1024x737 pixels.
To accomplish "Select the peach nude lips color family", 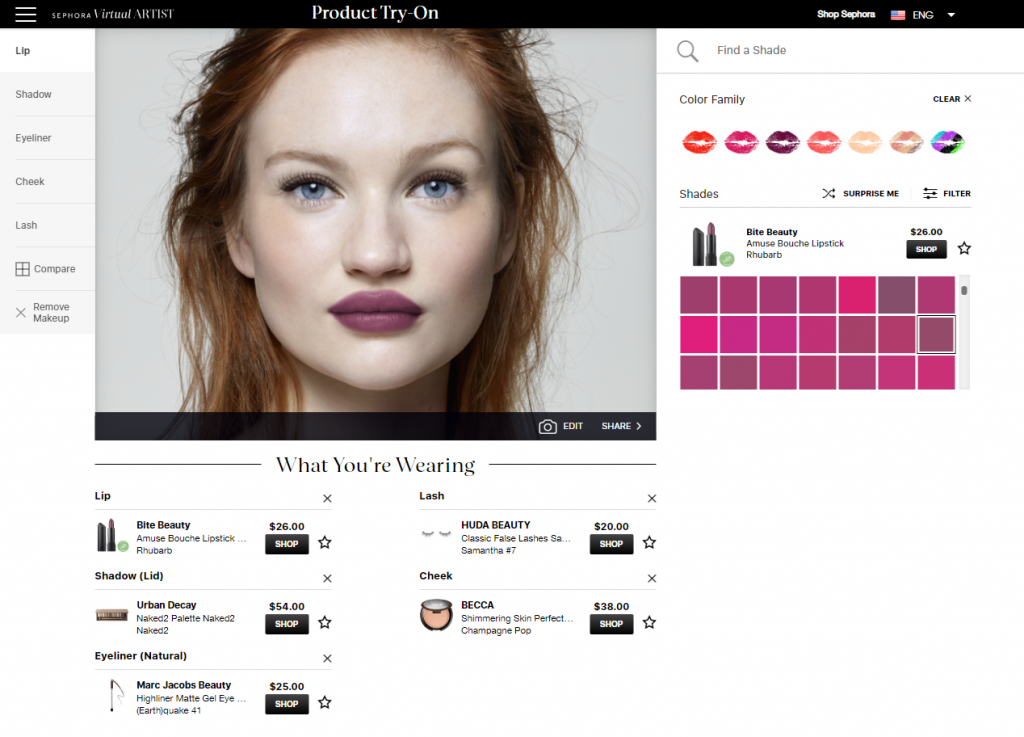I will 865,141.
